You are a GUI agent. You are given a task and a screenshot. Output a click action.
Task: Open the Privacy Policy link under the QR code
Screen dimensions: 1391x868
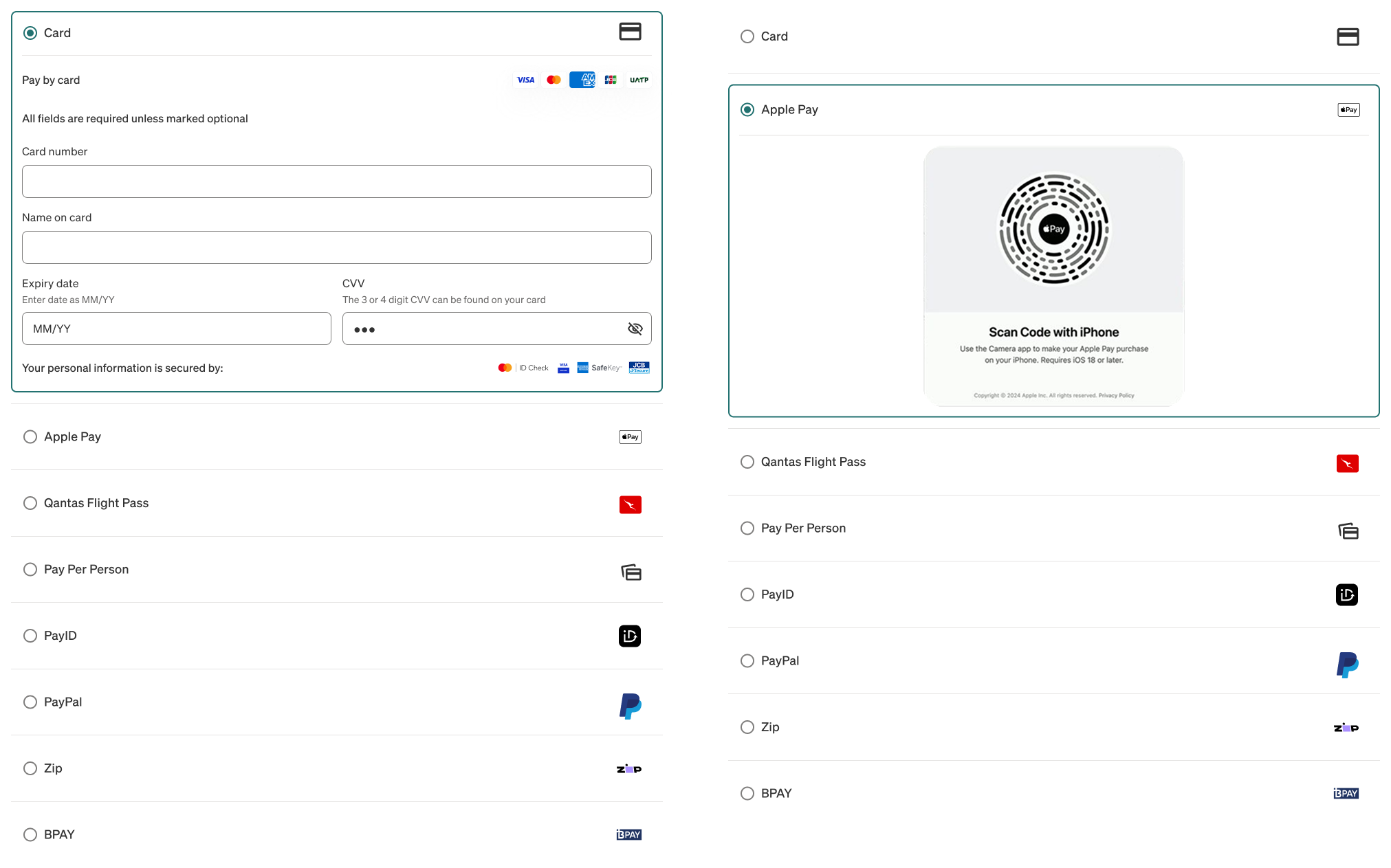[x=1117, y=395]
